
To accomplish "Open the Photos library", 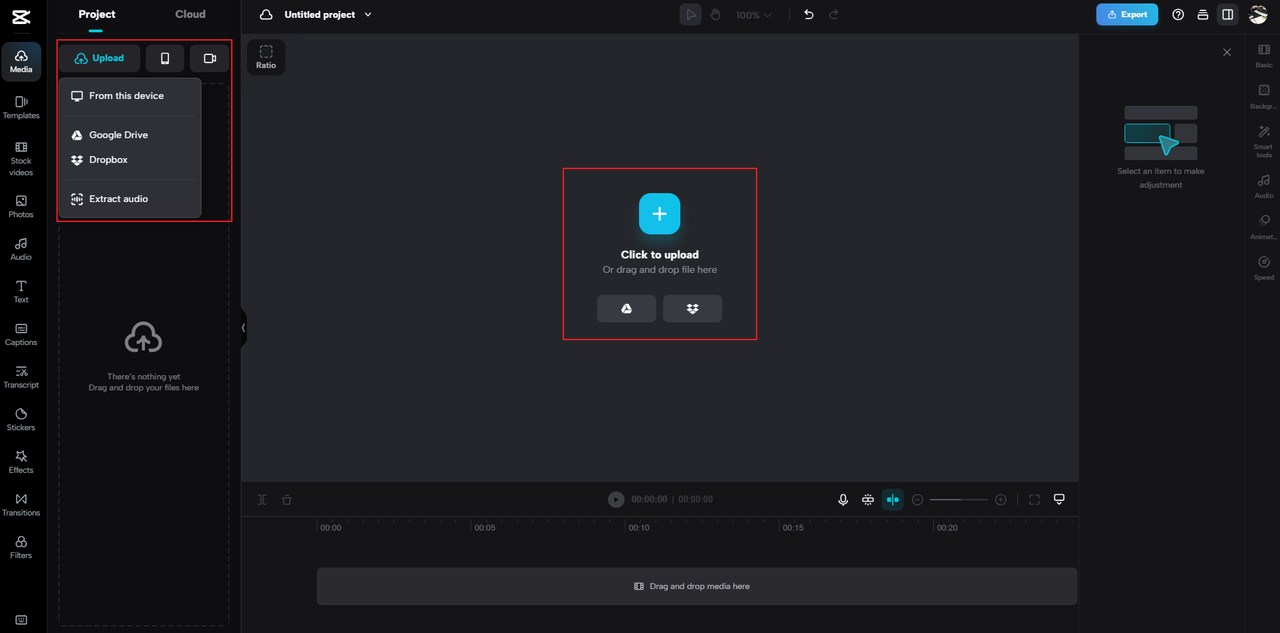I will pyautogui.click(x=21, y=206).
